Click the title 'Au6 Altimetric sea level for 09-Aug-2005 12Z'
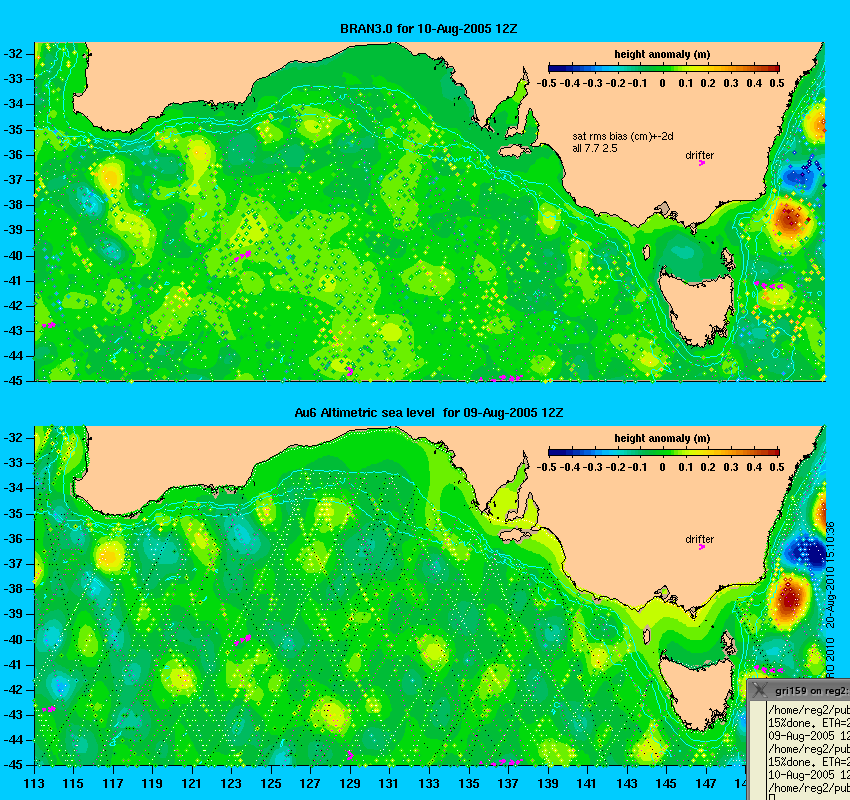 point(428,412)
